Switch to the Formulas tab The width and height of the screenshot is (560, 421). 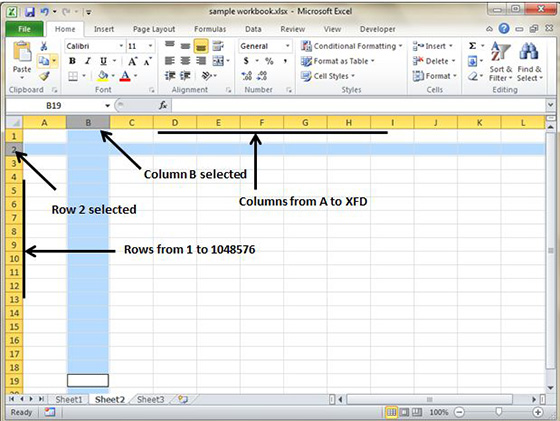pos(210,29)
